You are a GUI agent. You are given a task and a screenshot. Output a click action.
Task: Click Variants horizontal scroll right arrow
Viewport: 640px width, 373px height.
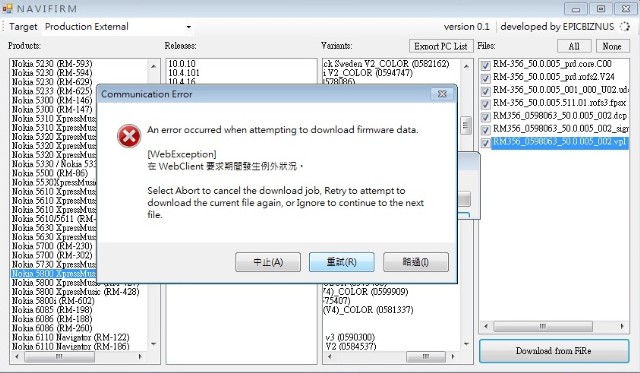(453, 357)
